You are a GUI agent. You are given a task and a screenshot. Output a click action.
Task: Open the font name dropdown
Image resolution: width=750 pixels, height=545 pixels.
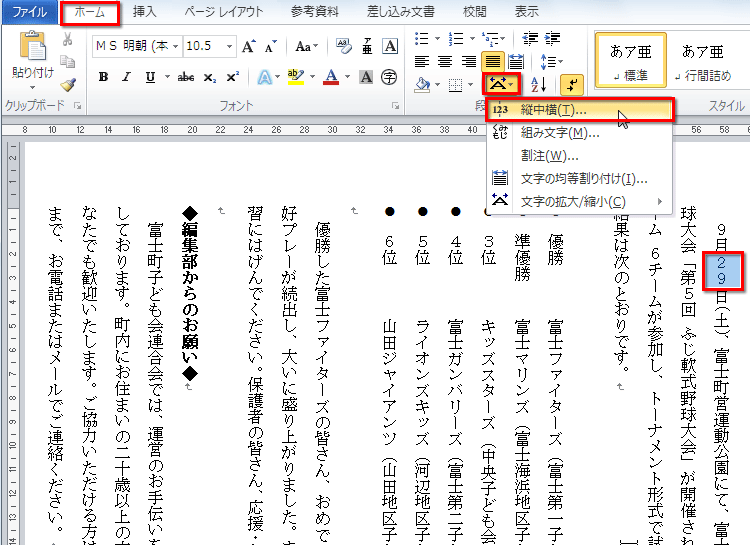176,46
